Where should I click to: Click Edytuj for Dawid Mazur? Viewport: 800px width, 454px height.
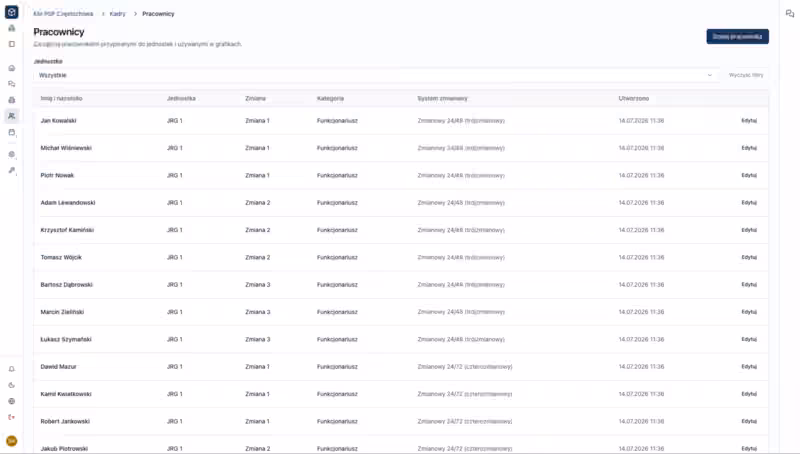(x=749, y=367)
